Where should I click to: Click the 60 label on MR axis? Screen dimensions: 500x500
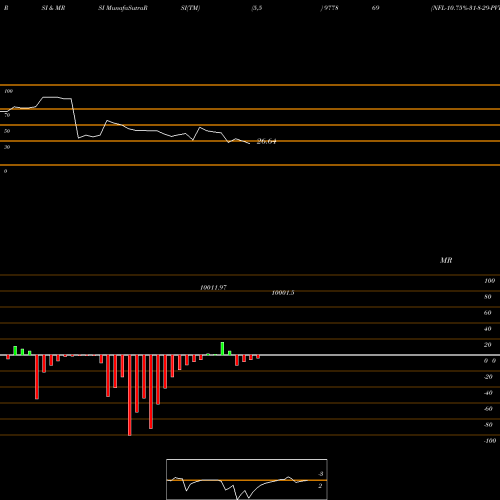click(488, 313)
